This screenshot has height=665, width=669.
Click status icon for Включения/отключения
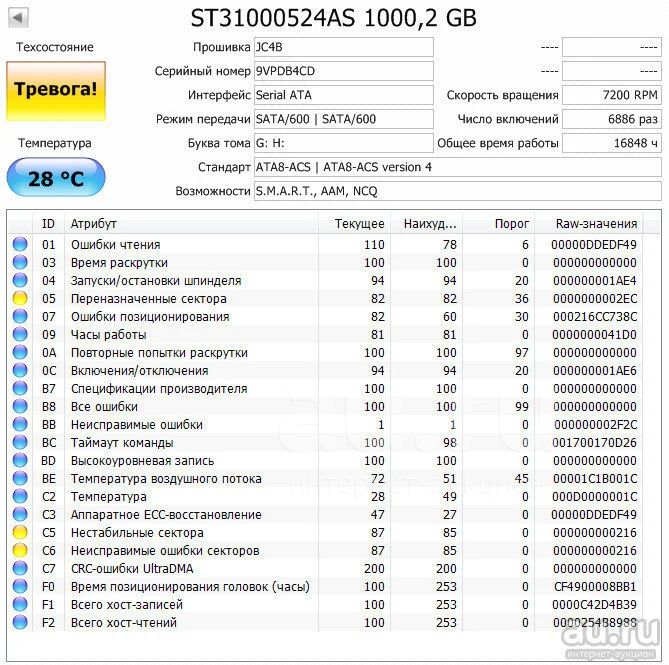coord(20,370)
